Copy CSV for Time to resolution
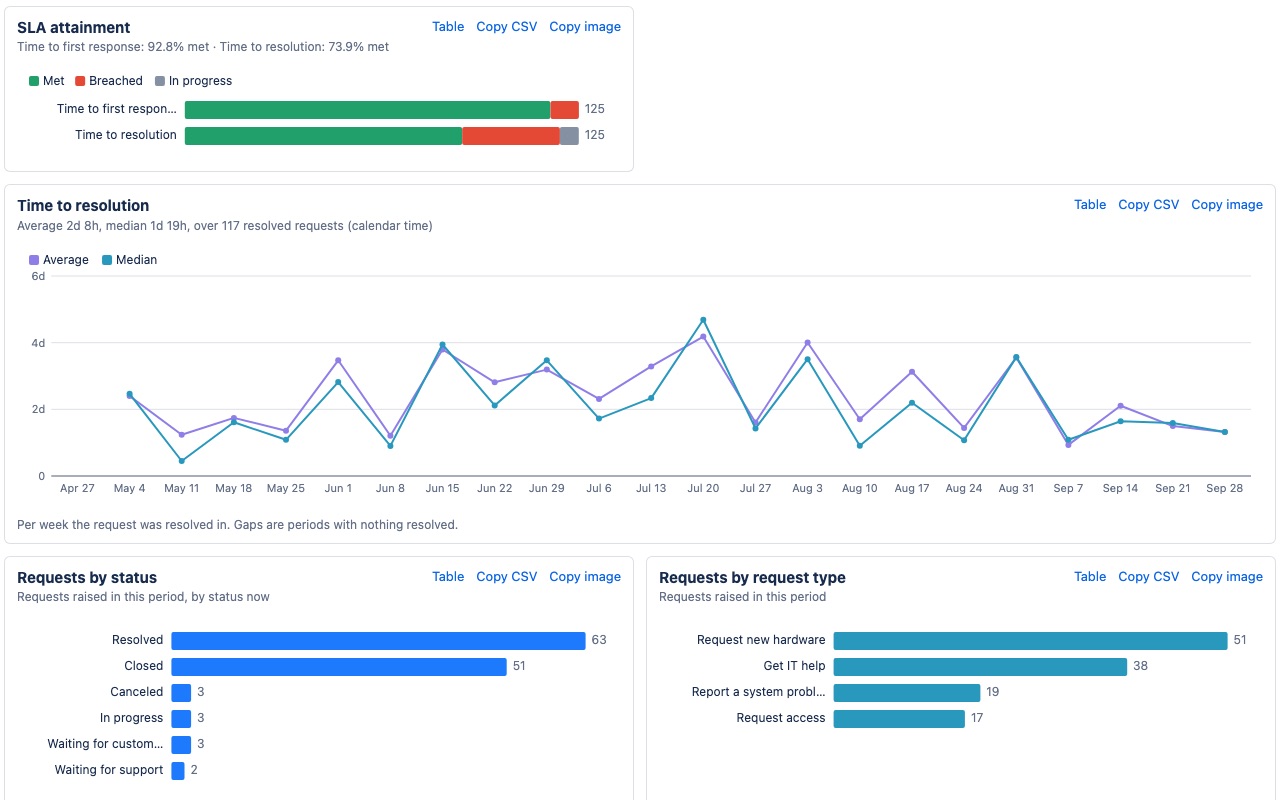Screen dimensions: 1280x800 [1149, 205]
